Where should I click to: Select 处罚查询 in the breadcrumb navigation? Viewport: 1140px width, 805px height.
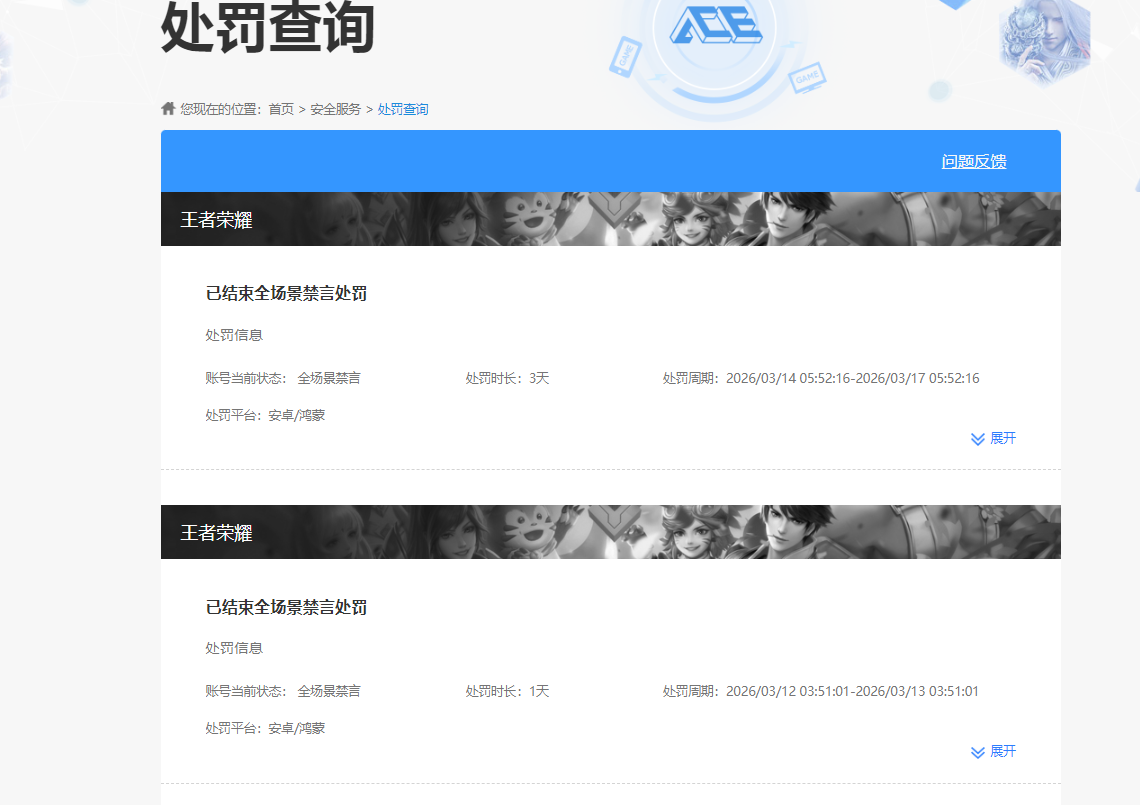pyautogui.click(x=404, y=108)
